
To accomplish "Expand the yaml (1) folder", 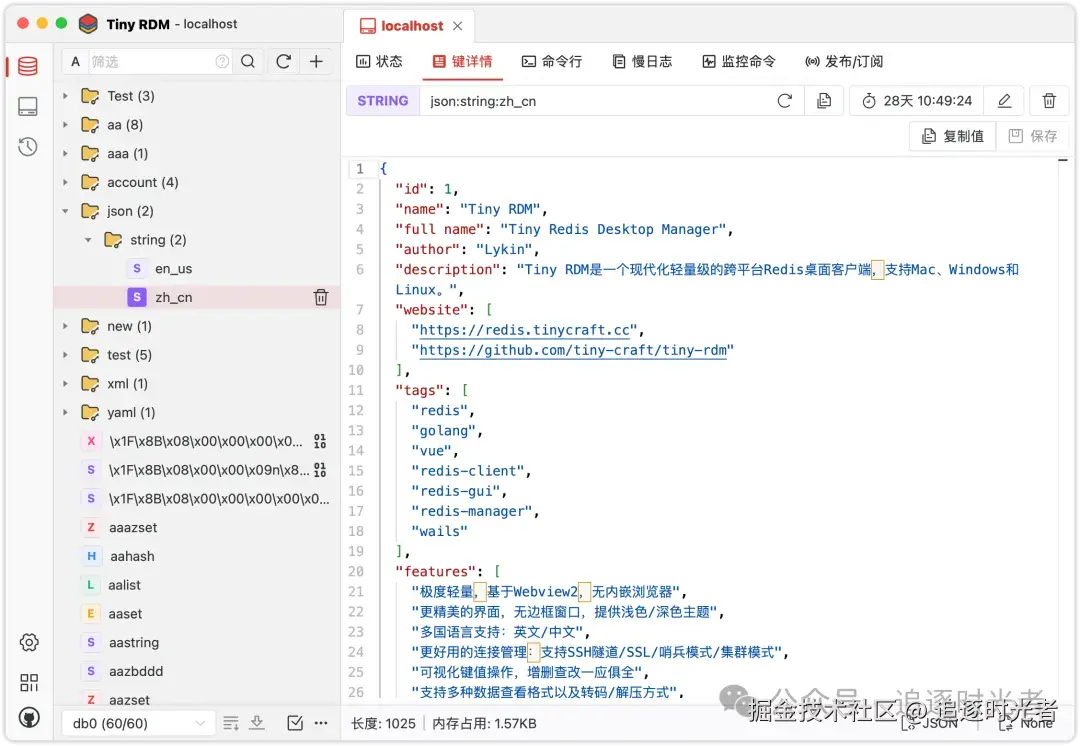I will [65, 412].
